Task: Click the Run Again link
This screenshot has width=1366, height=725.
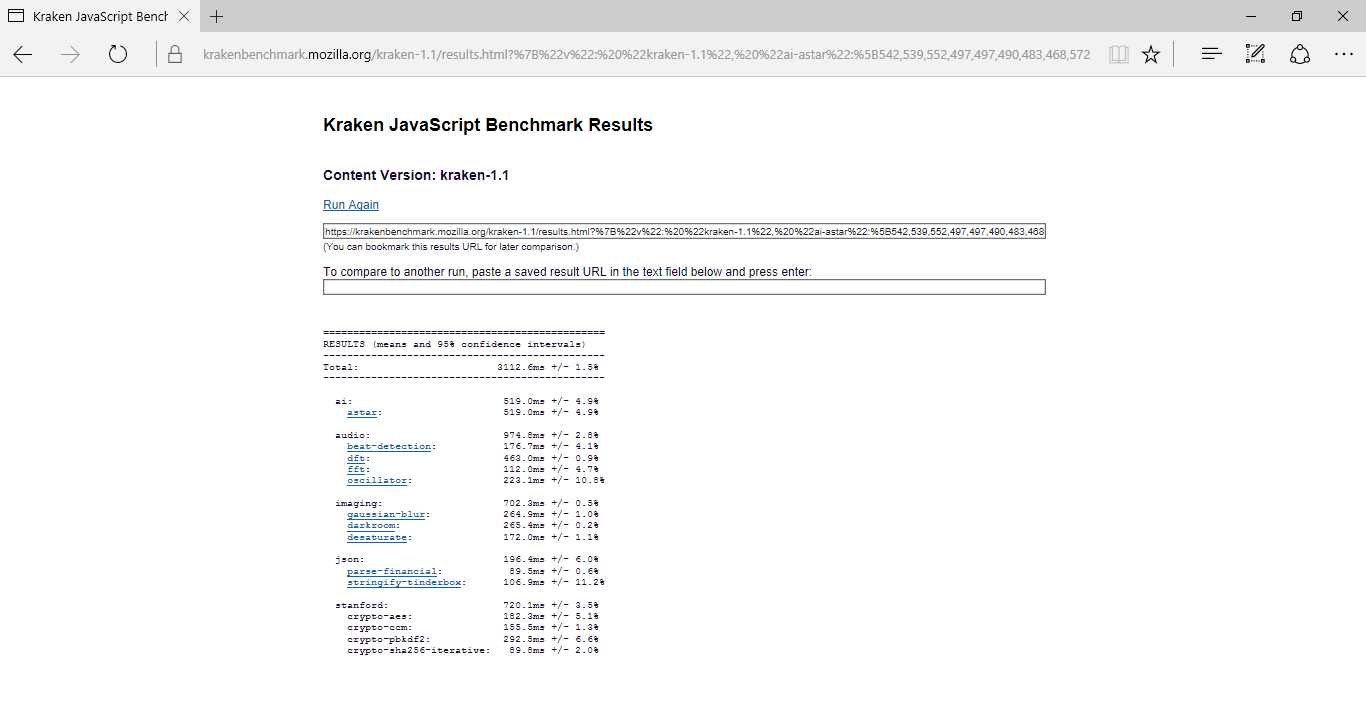Action: coord(351,205)
